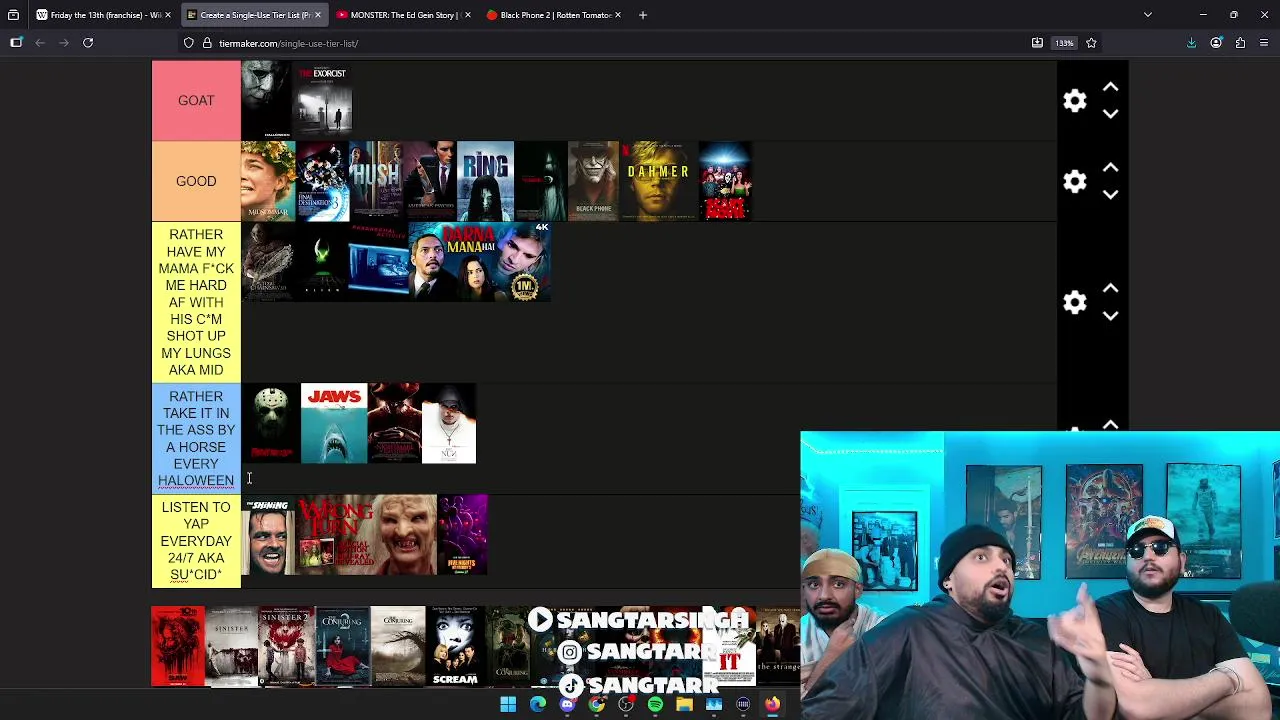This screenshot has width=1280, height=720.
Task: Select the GOAT tier label
Action: click(196, 100)
